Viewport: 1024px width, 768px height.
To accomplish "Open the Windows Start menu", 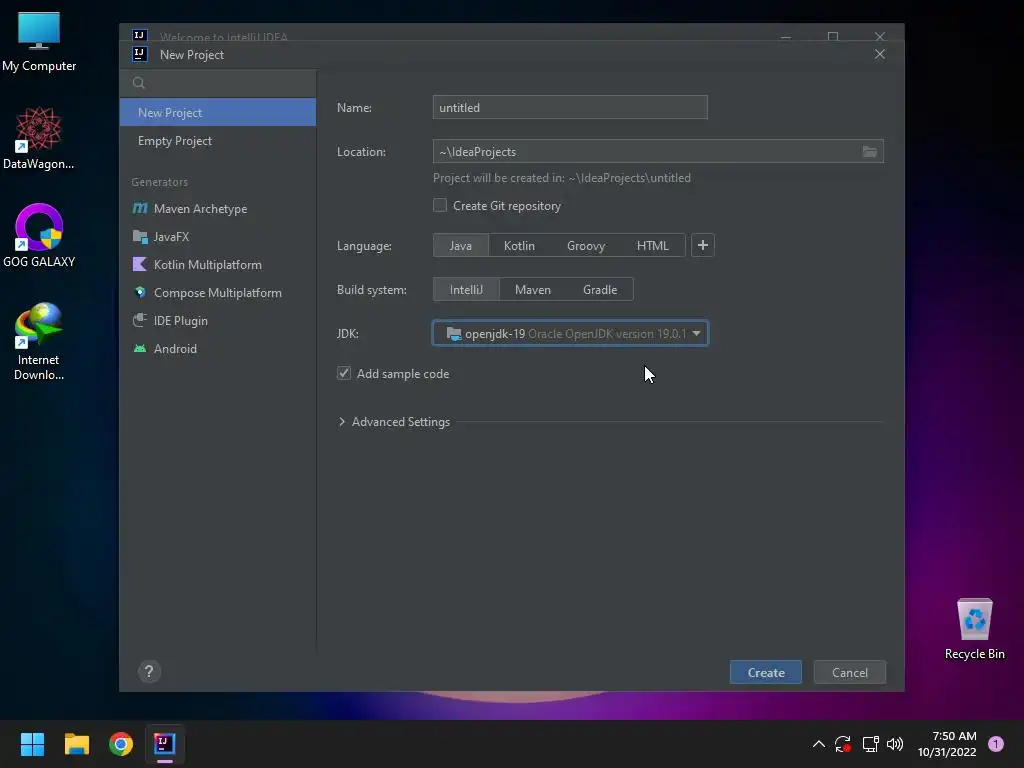I will (x=32, y=744).
